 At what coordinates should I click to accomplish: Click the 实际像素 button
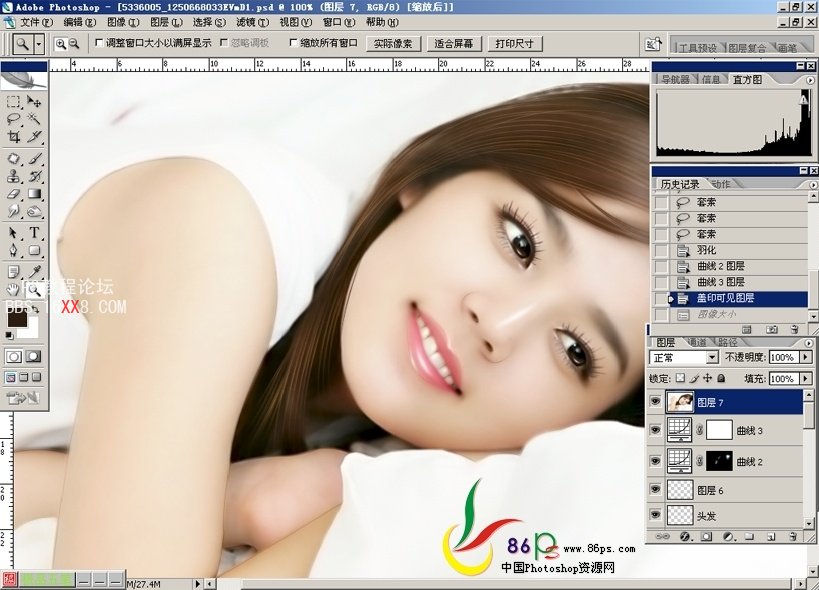click(x=393, y=44)
